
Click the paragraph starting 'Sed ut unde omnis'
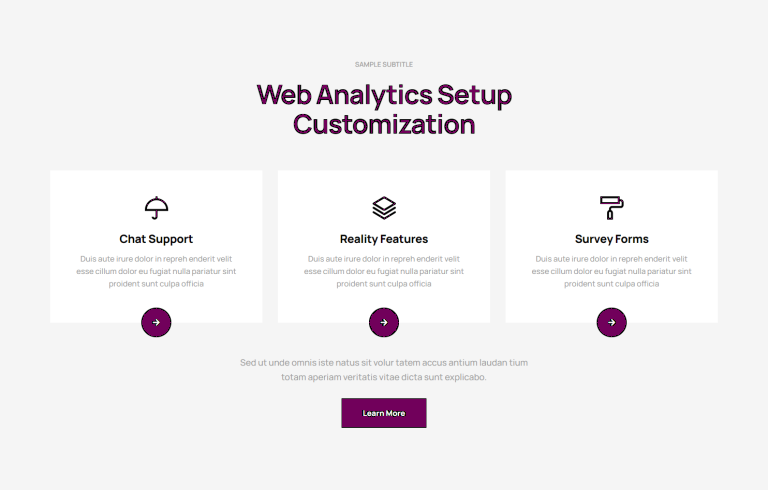(x=384, y=370)
